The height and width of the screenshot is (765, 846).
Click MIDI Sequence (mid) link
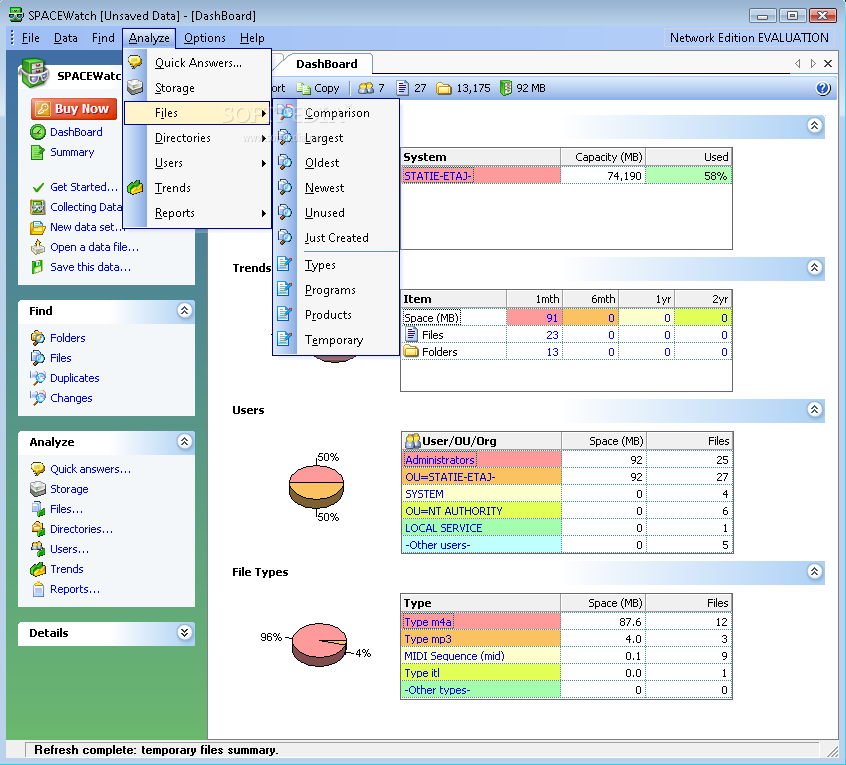[x=454, y=656]
